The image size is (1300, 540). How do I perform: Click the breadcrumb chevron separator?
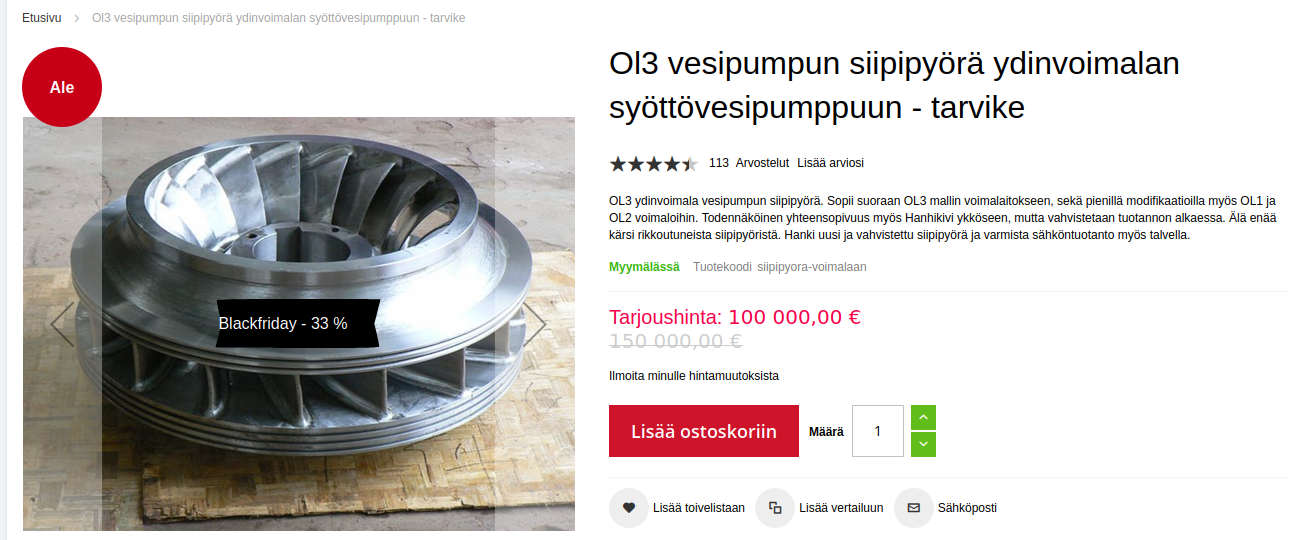[x=76, y=18]
